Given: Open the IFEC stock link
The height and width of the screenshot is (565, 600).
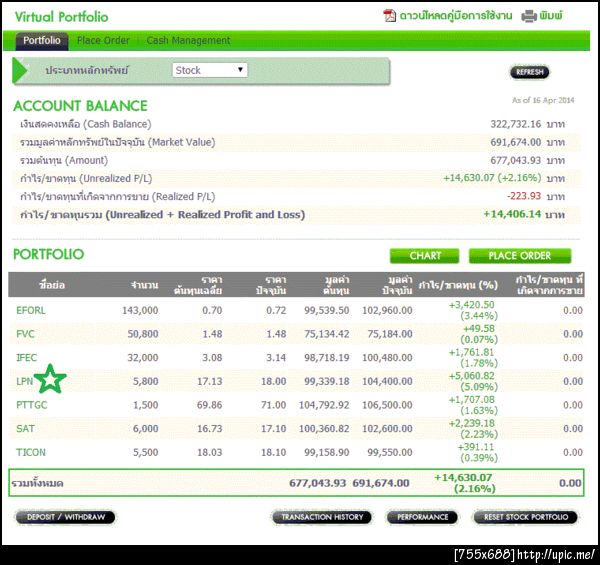Looking at the screenshot, I should click(x=27, y=358).
